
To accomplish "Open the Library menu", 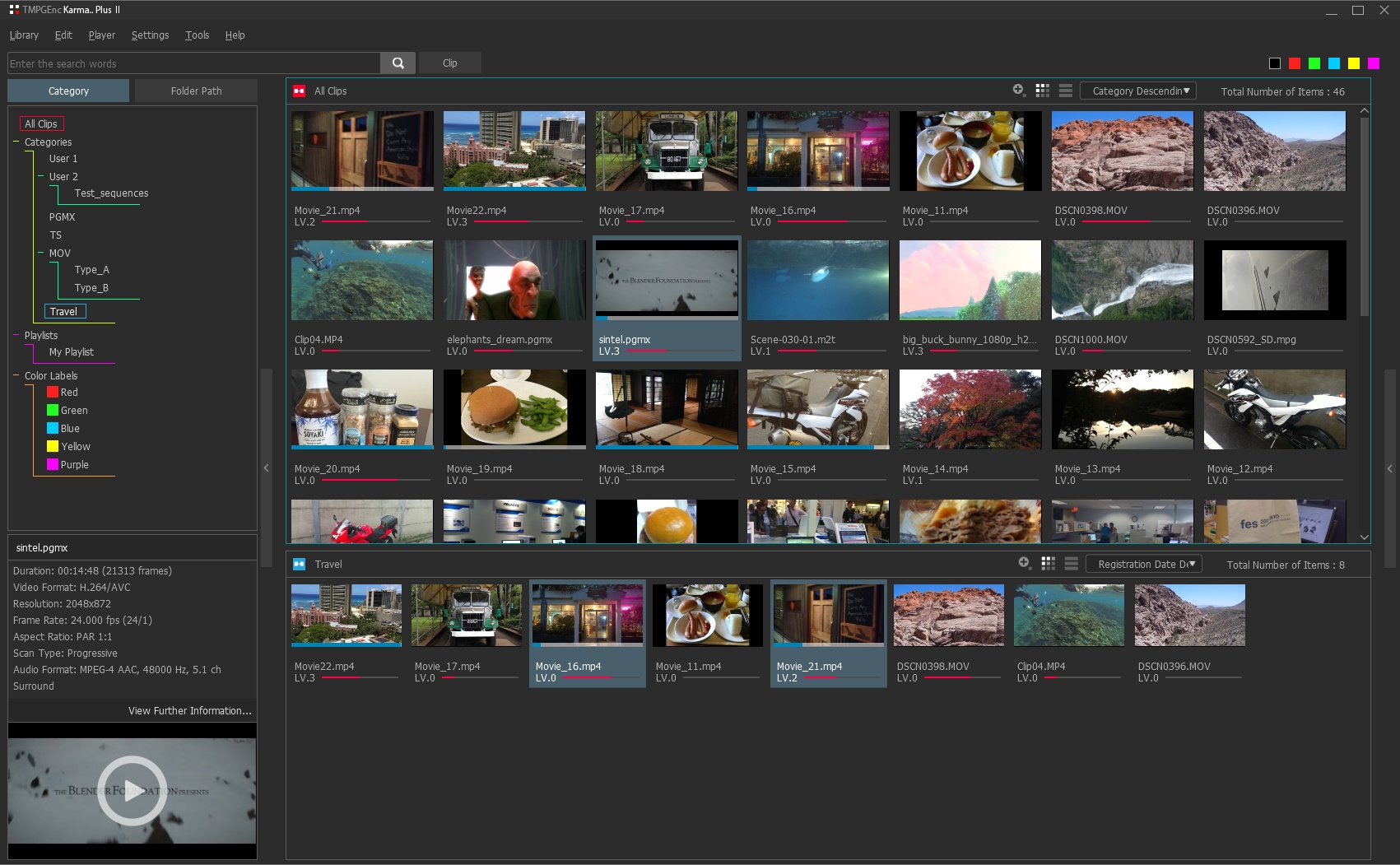I will (24, 35).
